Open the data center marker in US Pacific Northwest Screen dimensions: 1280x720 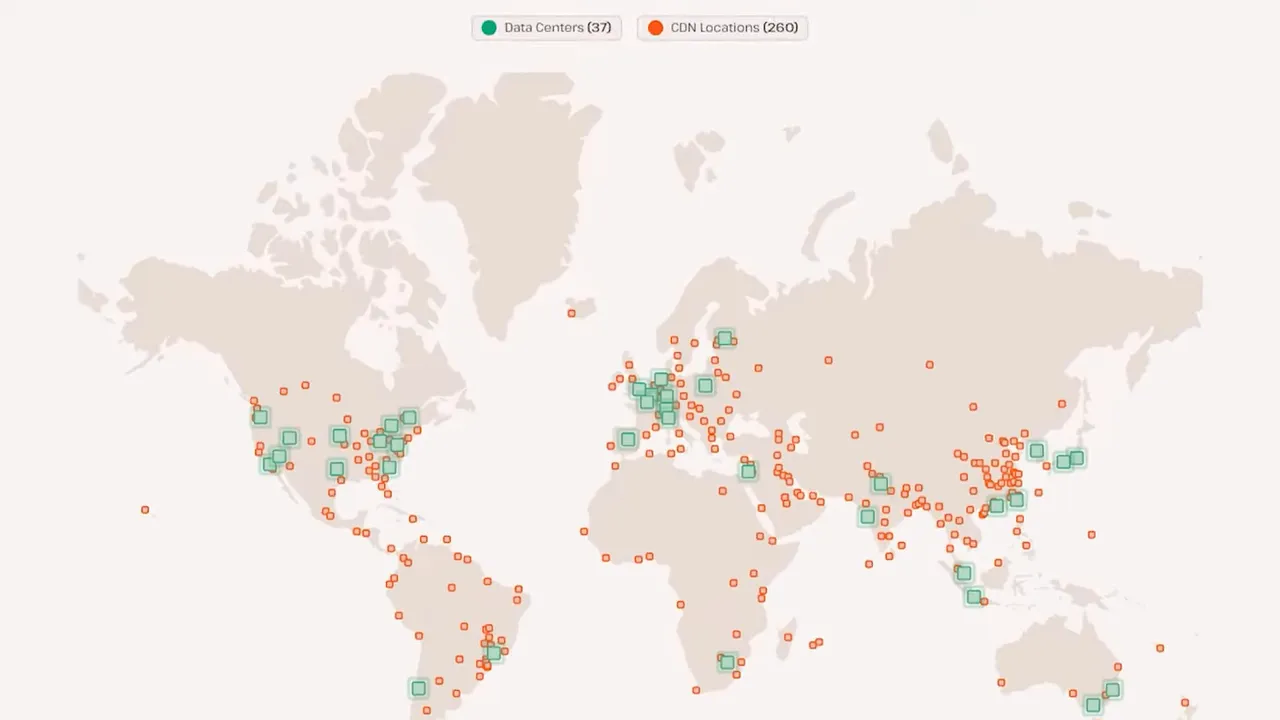[x=261, y=417]
